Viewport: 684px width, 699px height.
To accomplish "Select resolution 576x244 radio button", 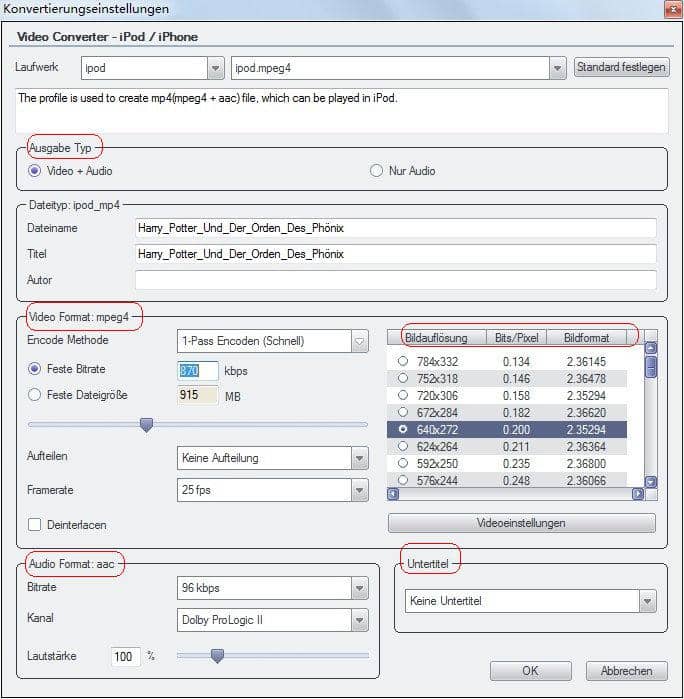I will click(x=403, y=480).
